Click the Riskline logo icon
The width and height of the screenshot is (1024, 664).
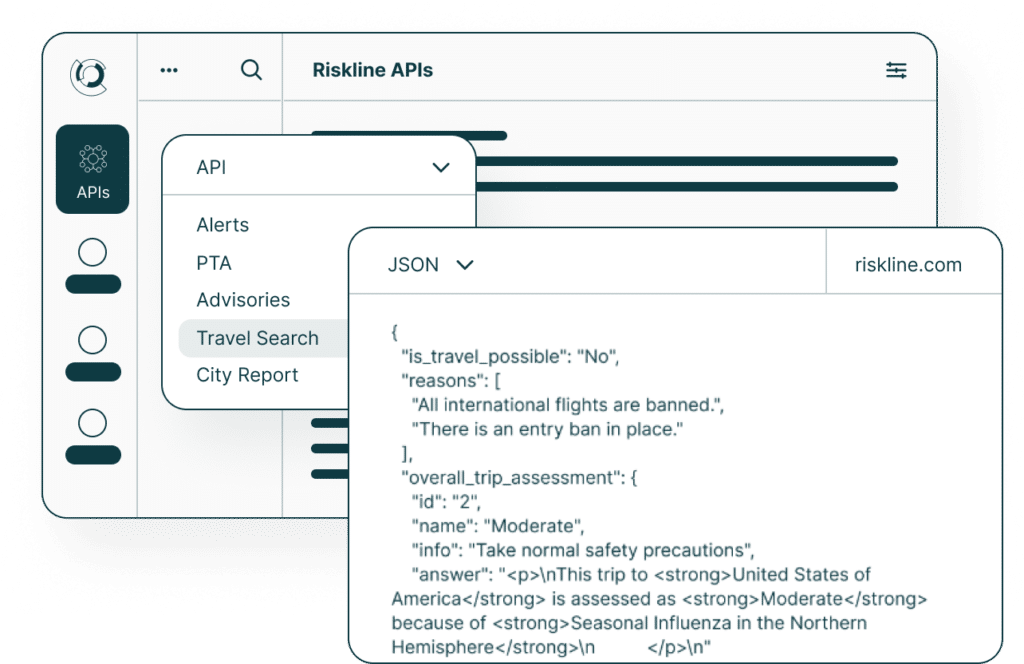click(x=89, y=76)
